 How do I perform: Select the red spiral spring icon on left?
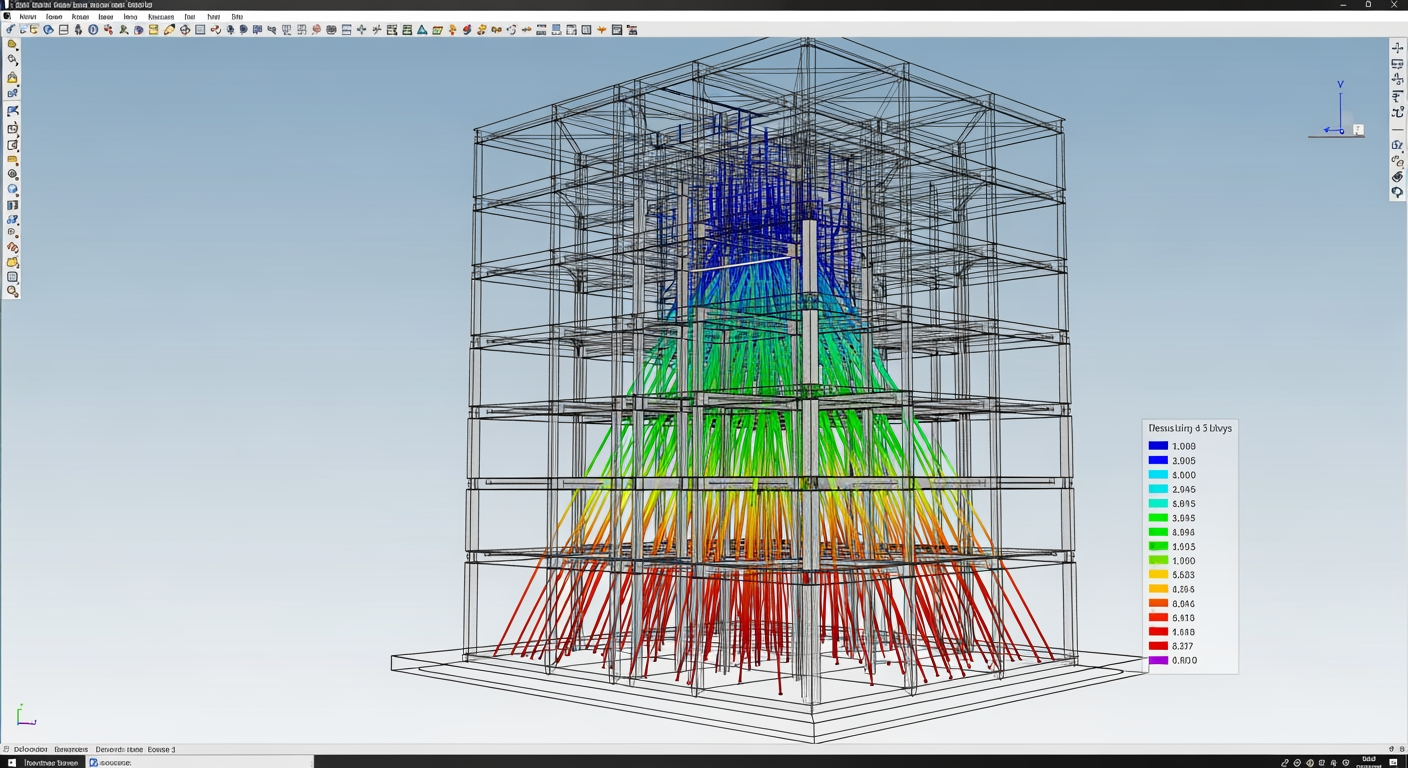pyautogui.click(x=13, y=247)
